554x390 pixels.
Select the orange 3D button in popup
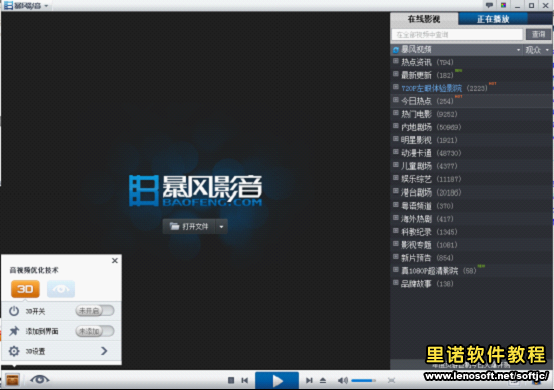(x=25, y=289)
